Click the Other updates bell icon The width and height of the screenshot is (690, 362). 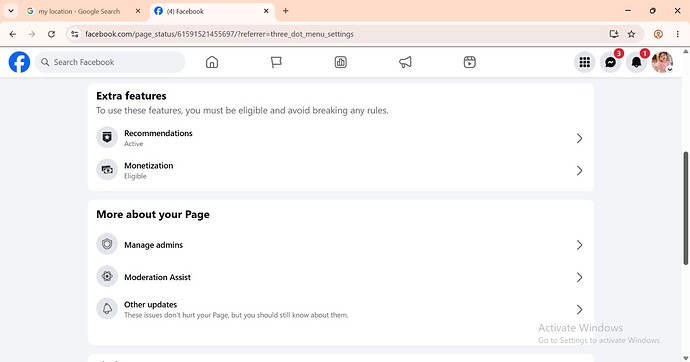(107, 309)
